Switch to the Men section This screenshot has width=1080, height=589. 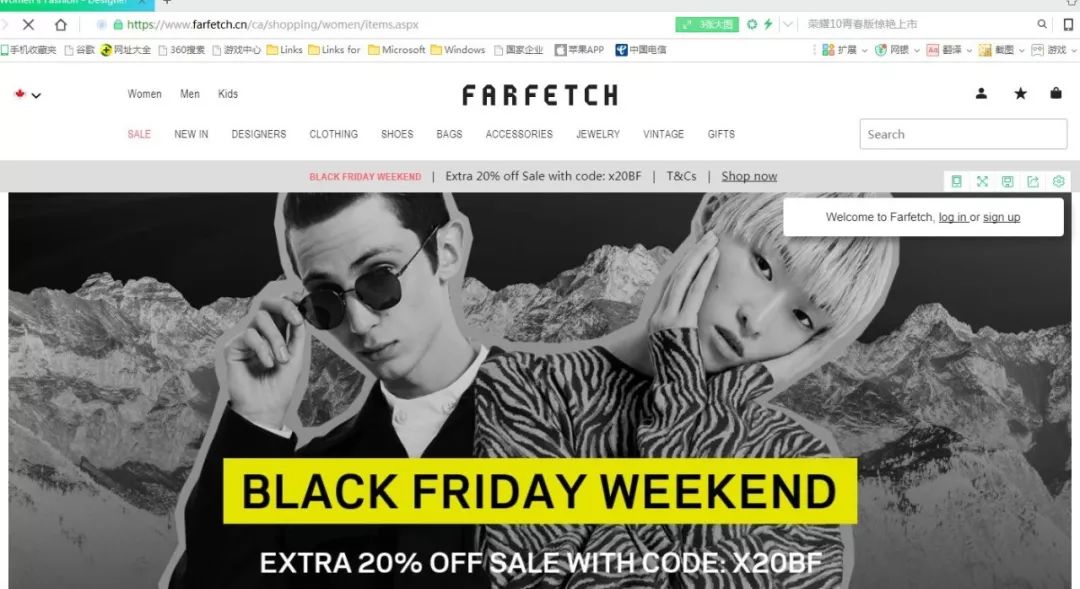(189, 94)
